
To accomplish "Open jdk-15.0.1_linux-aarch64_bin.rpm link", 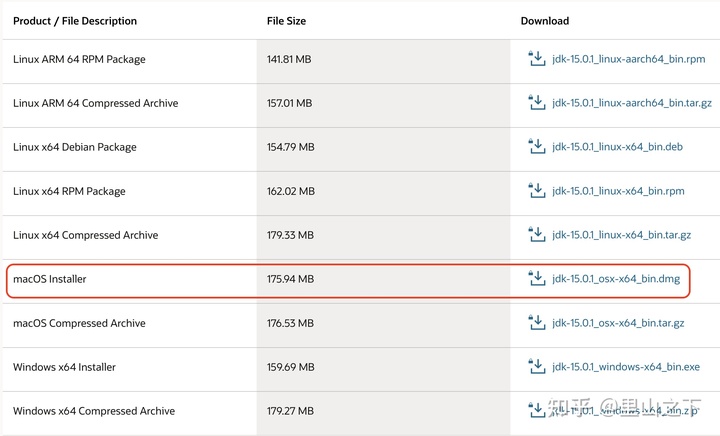I will tap(628, 59).
